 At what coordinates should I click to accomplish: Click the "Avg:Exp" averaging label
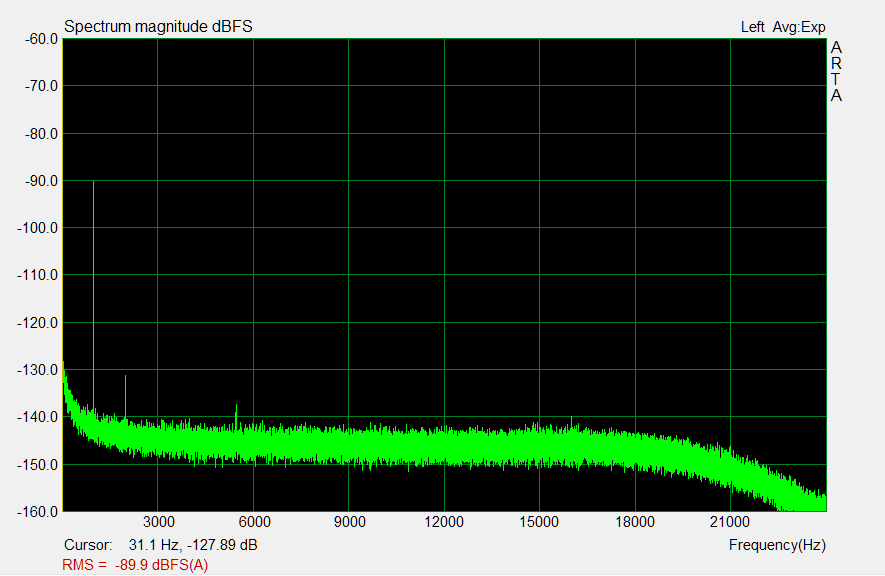click(x=799, y=27)
